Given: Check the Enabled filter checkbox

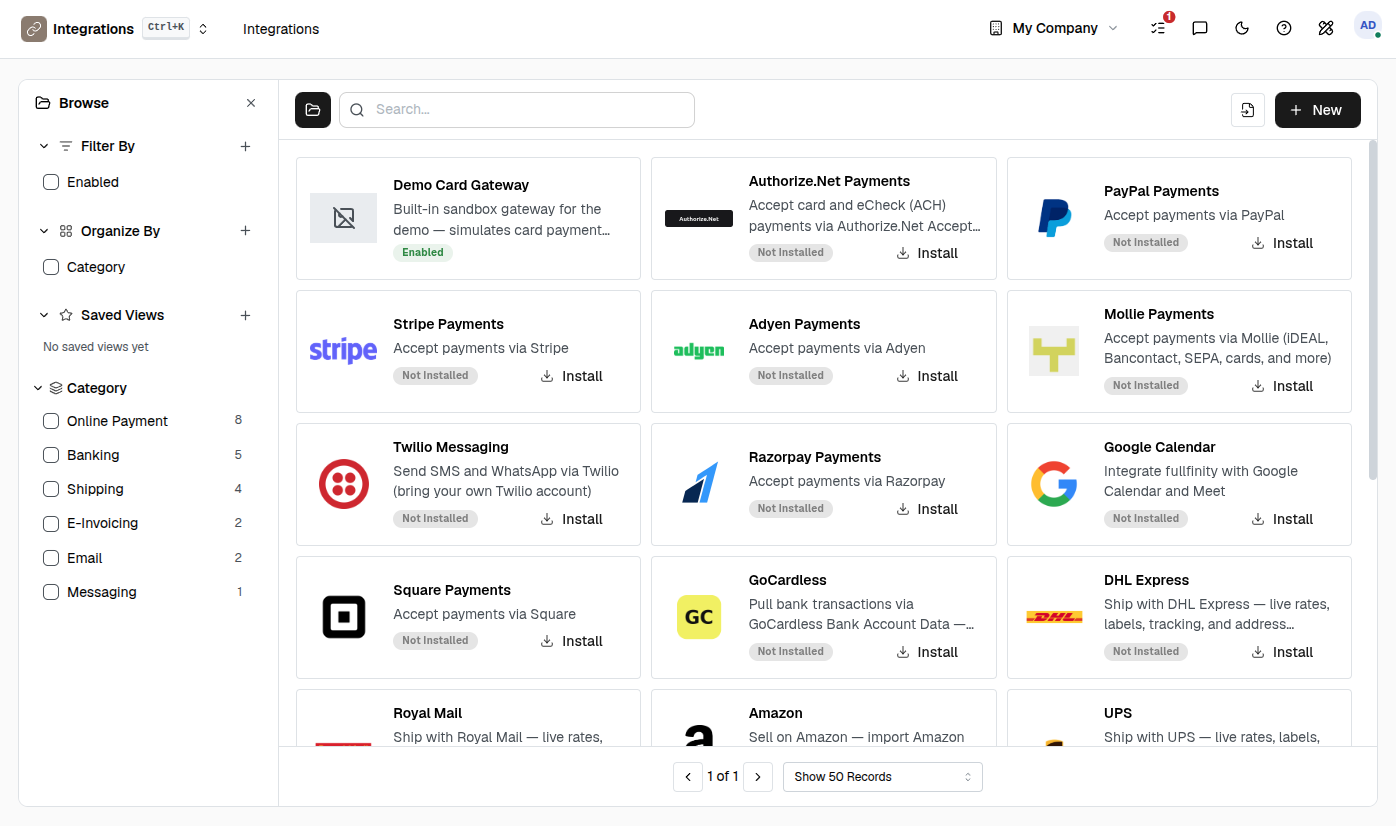Looking at the screenshot, I should [x=51, y=182].
